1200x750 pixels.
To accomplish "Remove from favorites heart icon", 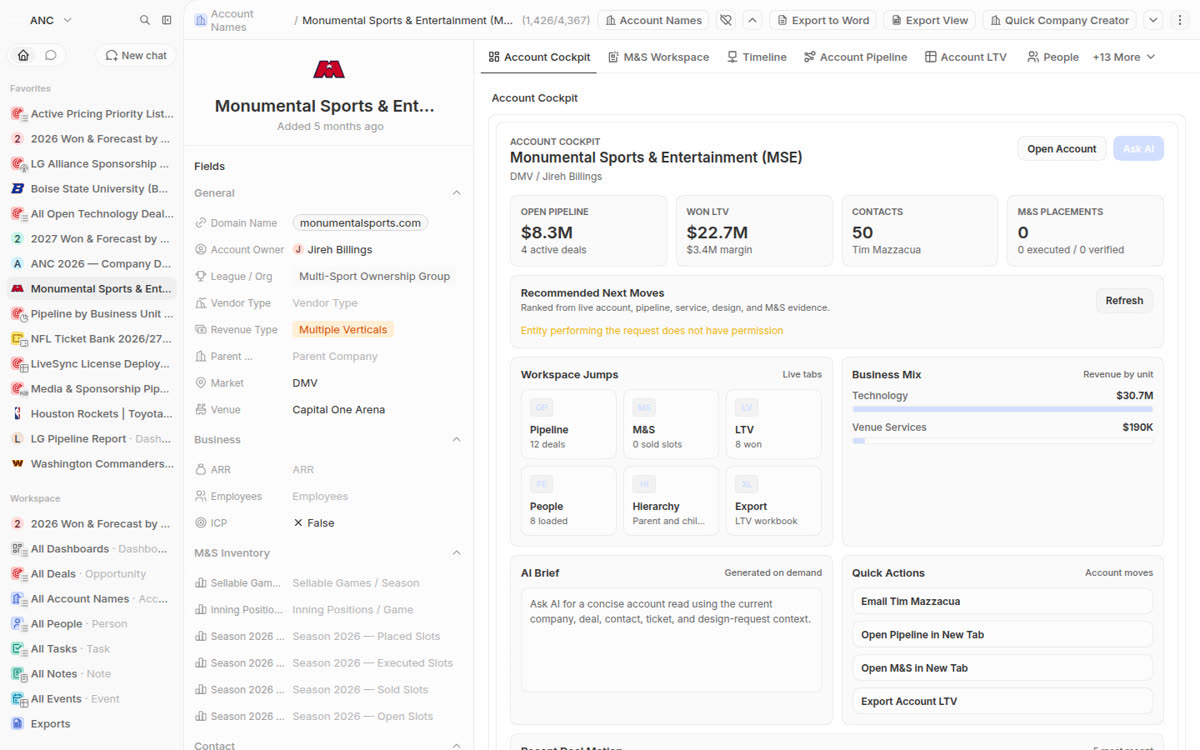I will click(726, 20).
